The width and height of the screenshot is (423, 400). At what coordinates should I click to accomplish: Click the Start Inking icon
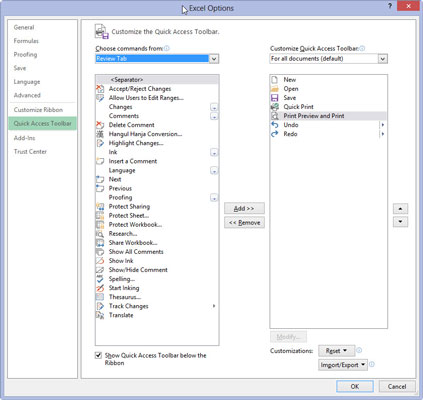[x=100, y=288]
